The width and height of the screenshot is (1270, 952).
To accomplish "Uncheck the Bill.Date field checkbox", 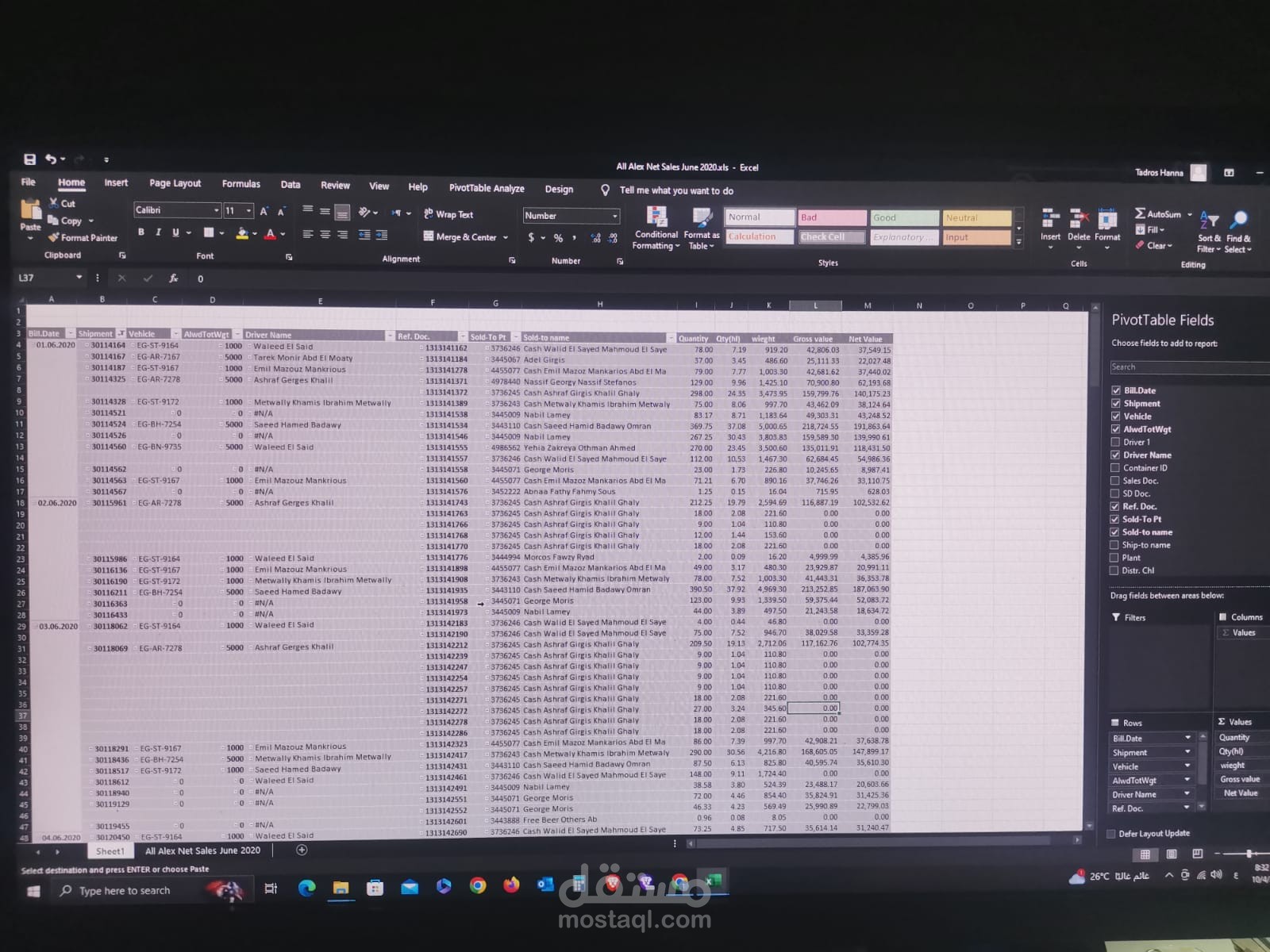I will click(x=1116, y=390).
